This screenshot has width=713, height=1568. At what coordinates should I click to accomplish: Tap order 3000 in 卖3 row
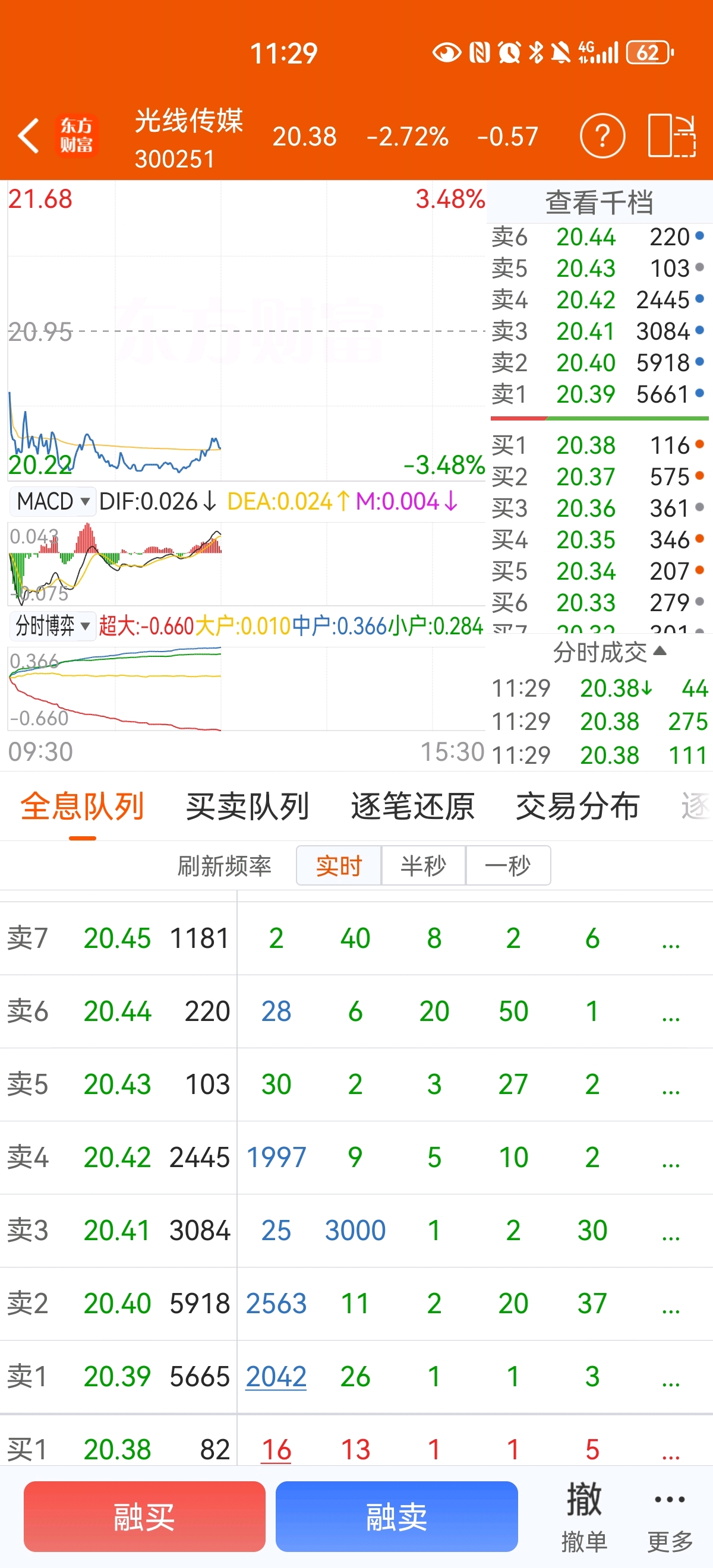tap(355, 1230)
